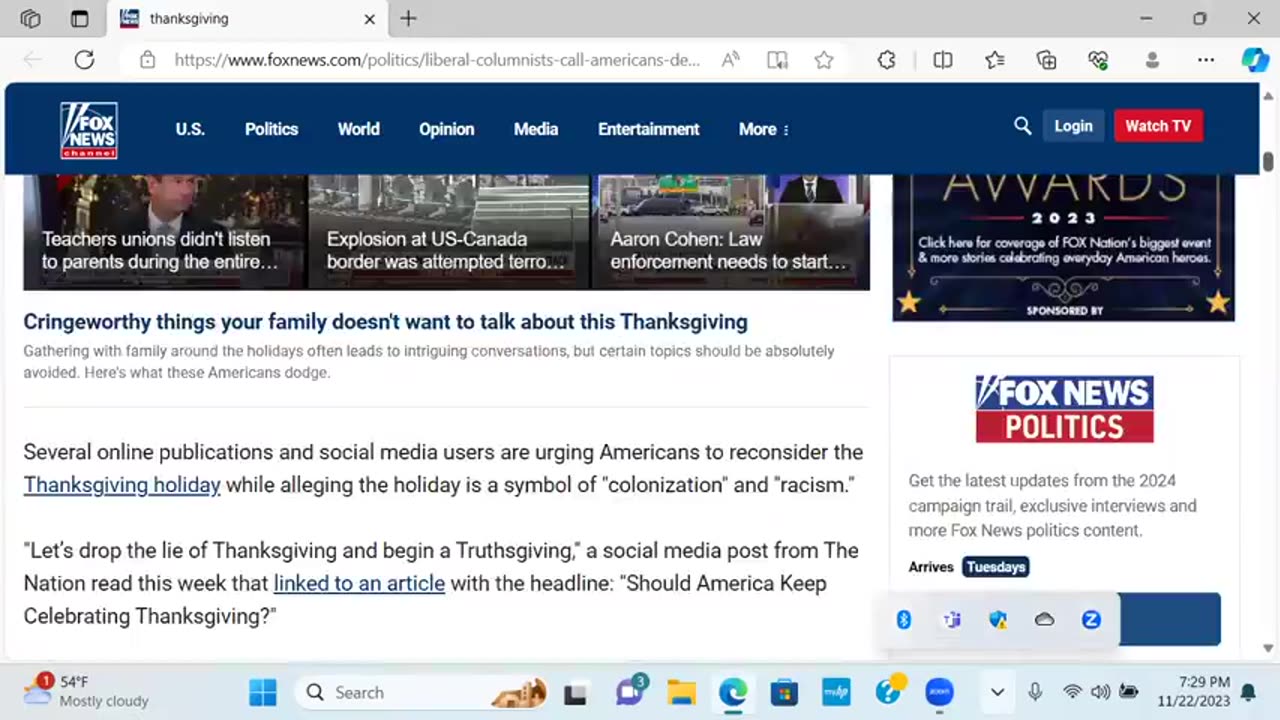The height and width of the screenshot is (720, 1280).
Task: Refresh the page with the reload icon
Action: [x=84, y=60]
